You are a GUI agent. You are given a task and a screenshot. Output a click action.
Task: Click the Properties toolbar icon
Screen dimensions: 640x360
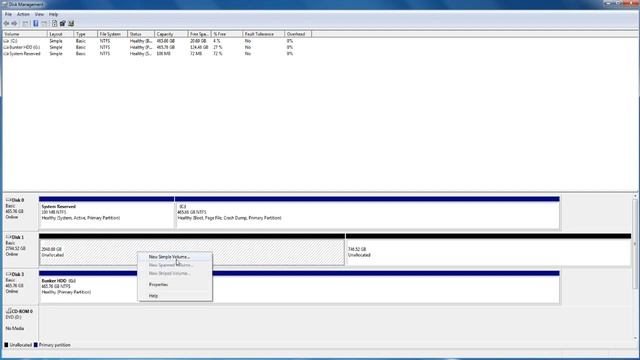[63, 24]
